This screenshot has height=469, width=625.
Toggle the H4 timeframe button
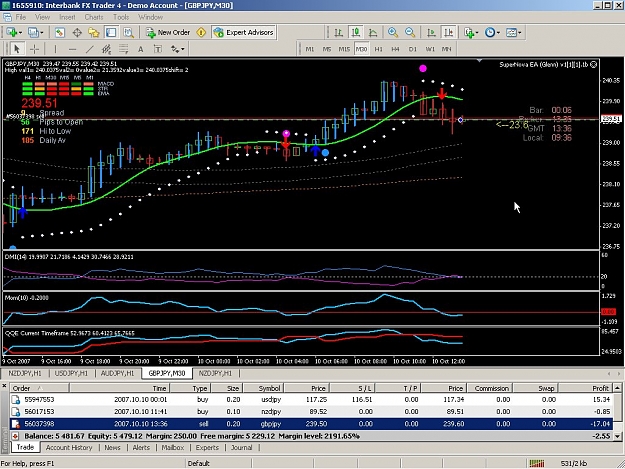[395, 49]
